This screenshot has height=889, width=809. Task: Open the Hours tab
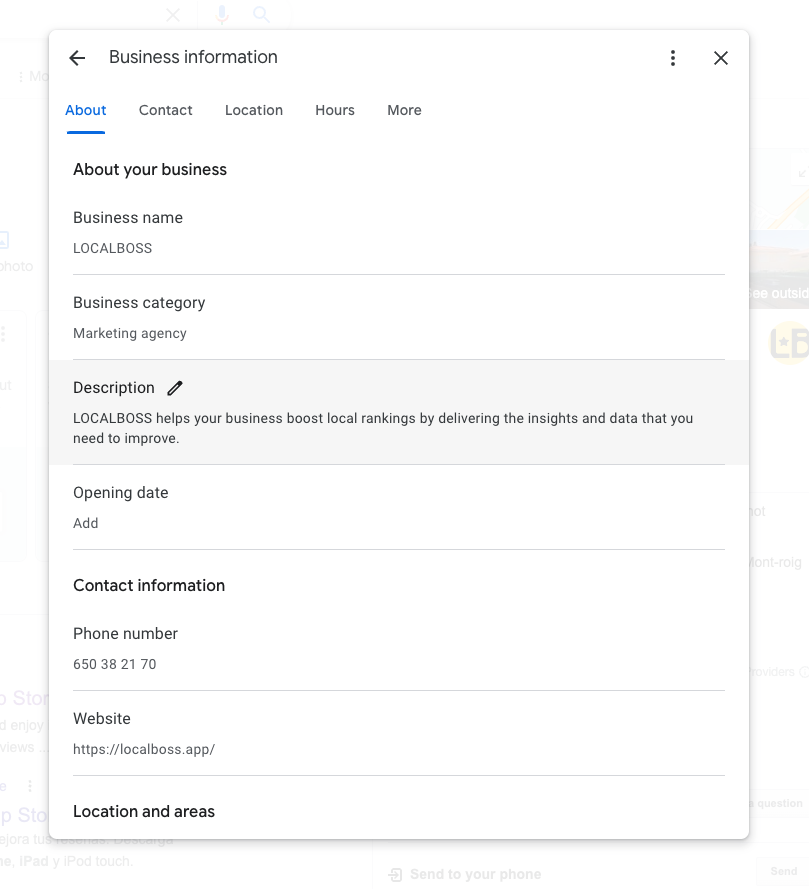(335, 110)
